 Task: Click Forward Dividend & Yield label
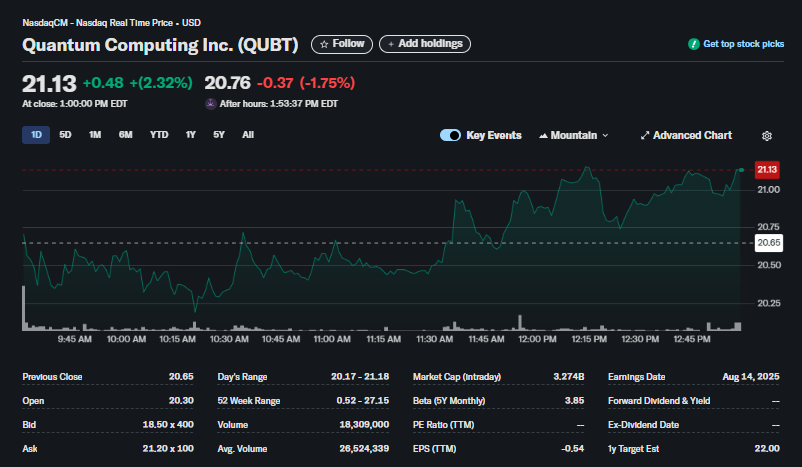pos(659,401)
